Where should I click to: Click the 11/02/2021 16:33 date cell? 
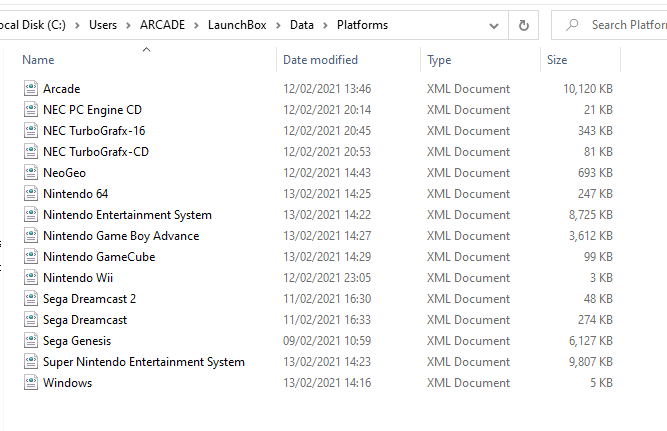(327, 320)
